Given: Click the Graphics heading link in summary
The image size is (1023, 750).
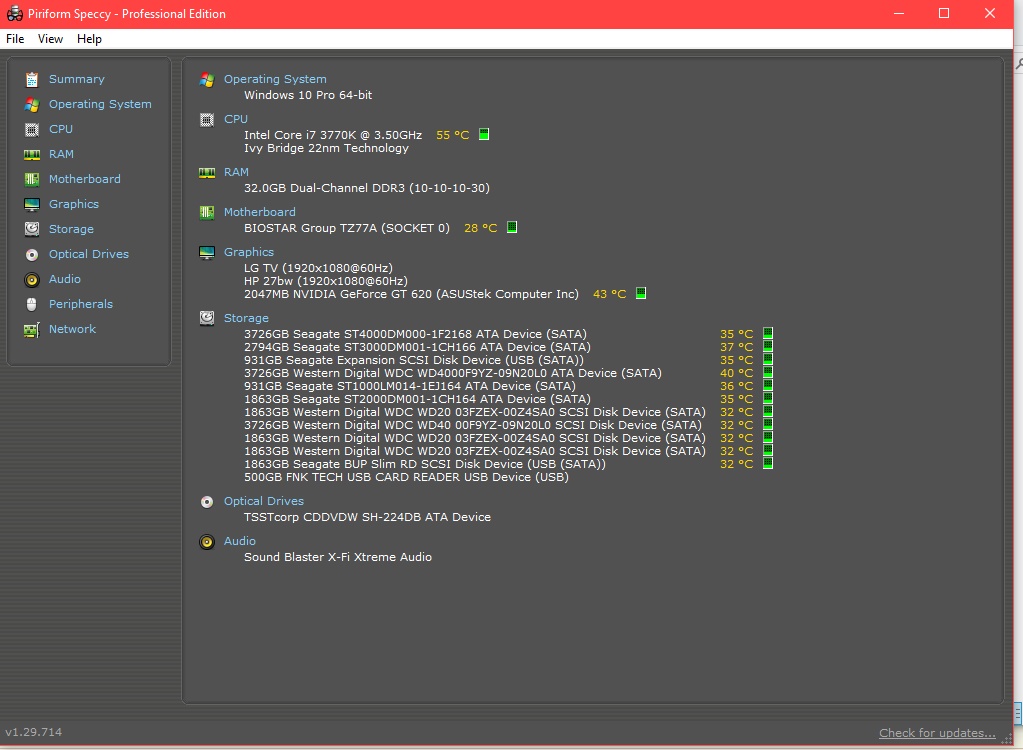Looking at the screenshot, I should [249, 252].
